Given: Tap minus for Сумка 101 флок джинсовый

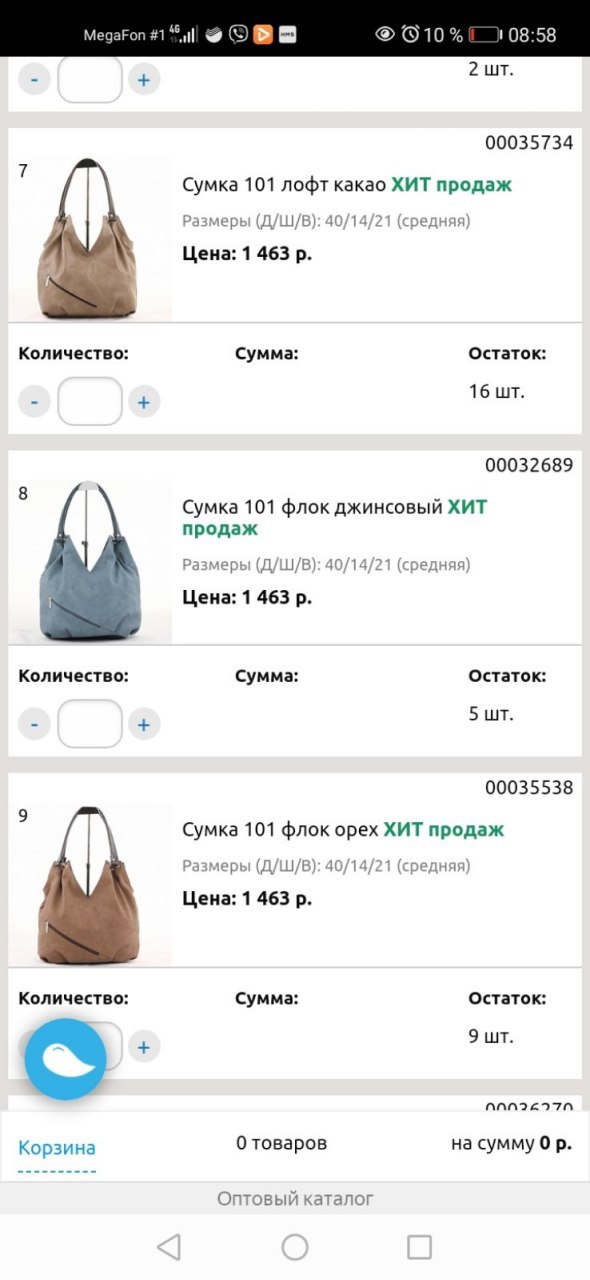Looking at the screenshot, I should 34,724.
